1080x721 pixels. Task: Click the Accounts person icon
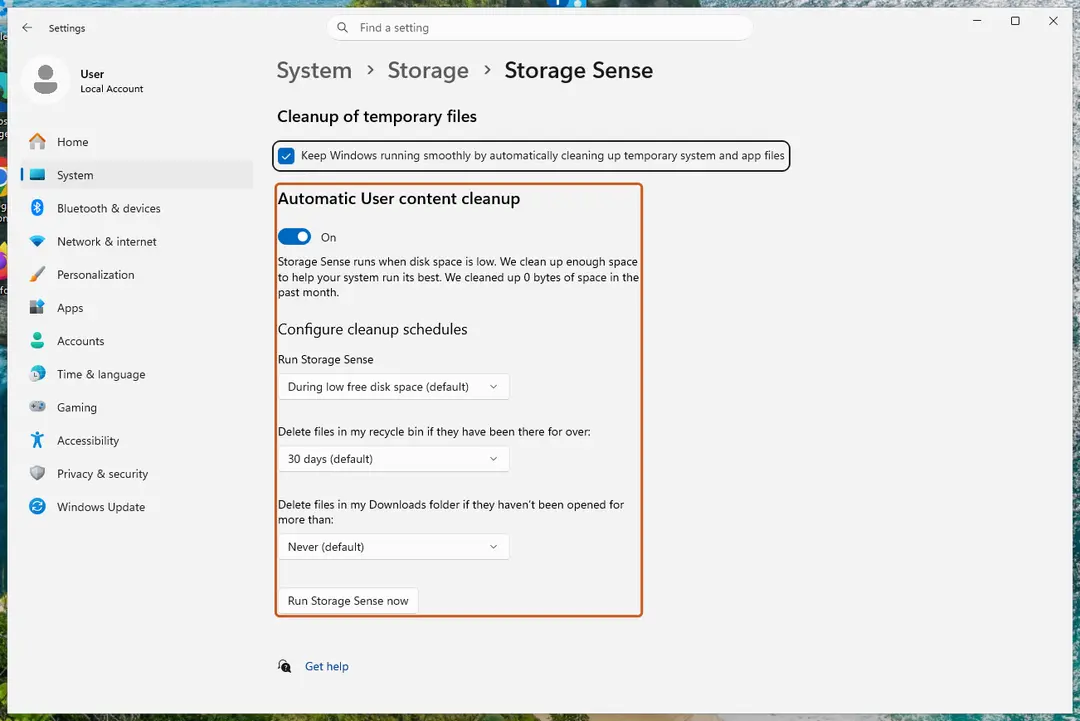point(37,341)
